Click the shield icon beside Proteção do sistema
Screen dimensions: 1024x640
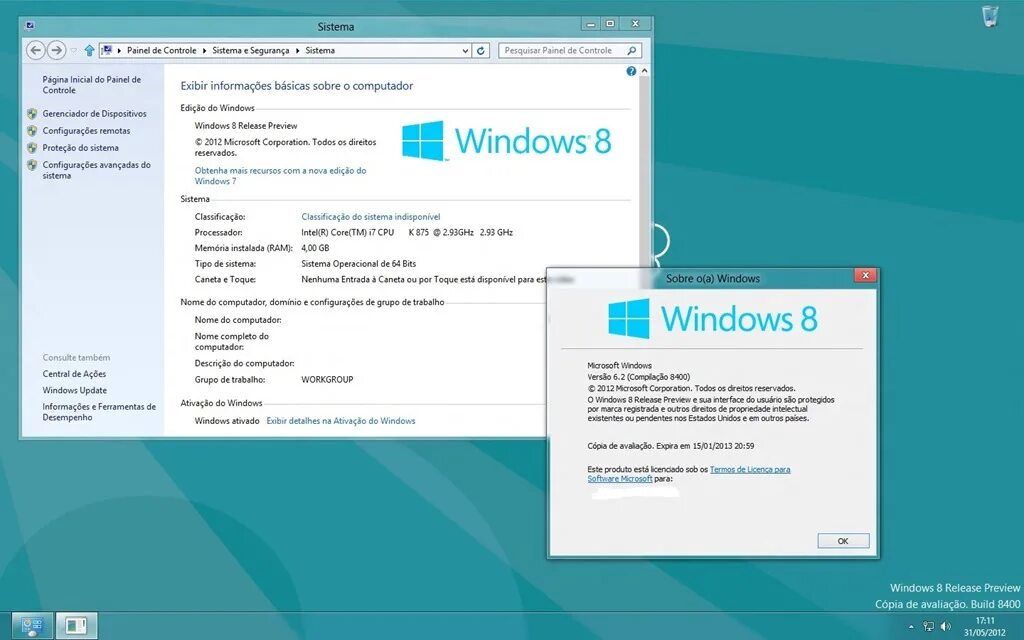(32, 148)
